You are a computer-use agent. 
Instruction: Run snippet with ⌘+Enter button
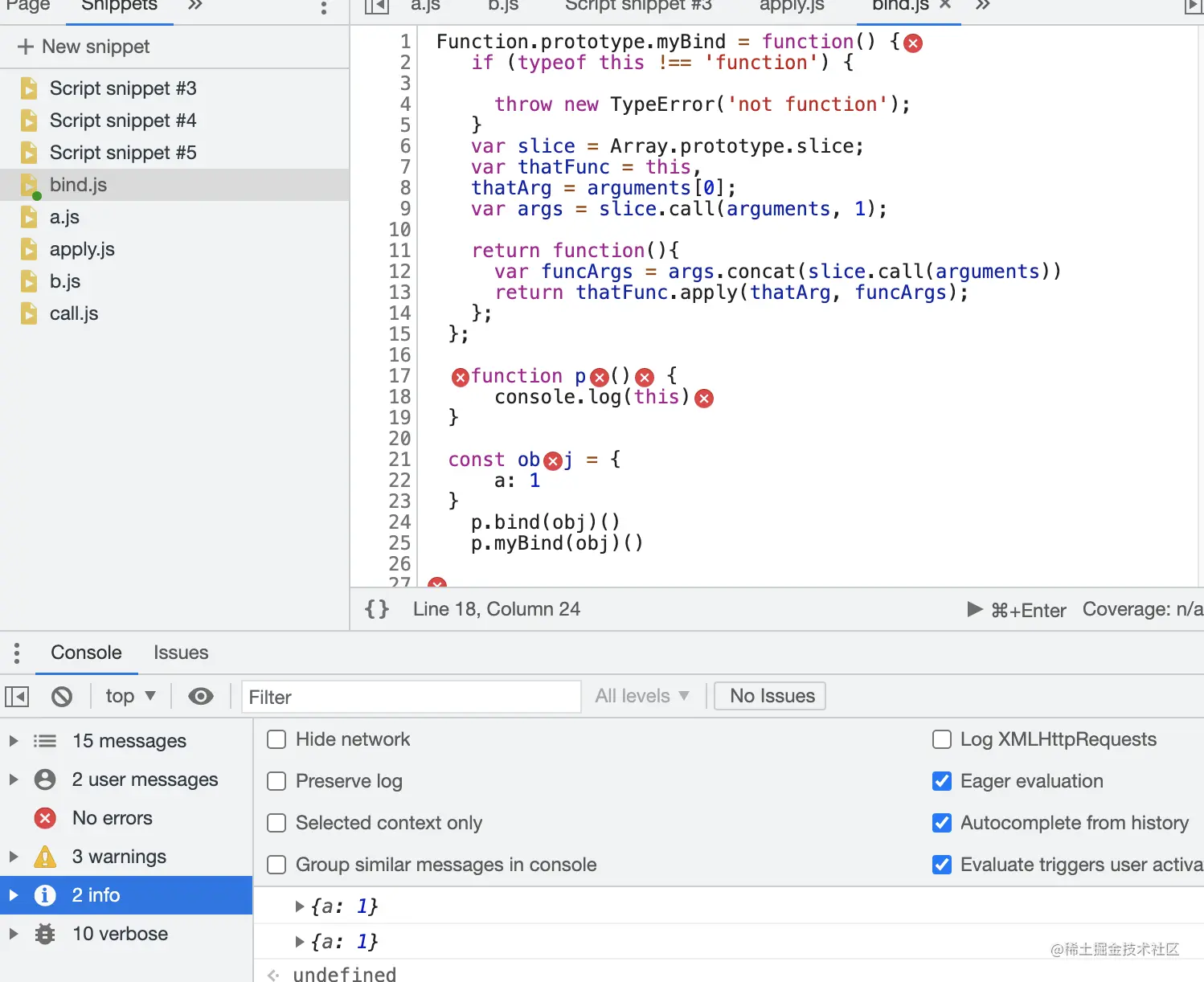1017,610
